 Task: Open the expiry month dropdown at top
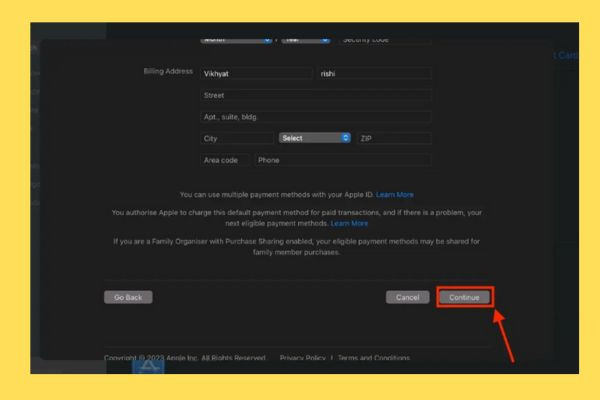tap(236, 40)
